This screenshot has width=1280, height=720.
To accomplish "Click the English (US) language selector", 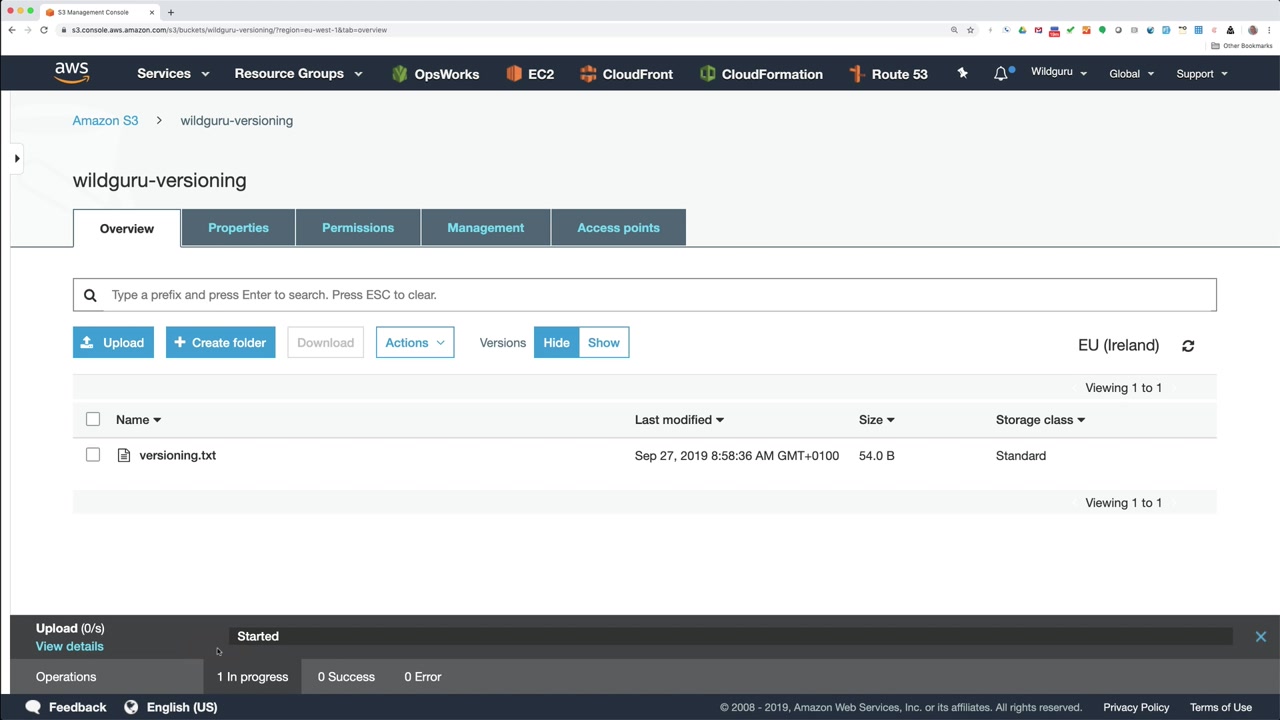I will (x=182, y=707).
